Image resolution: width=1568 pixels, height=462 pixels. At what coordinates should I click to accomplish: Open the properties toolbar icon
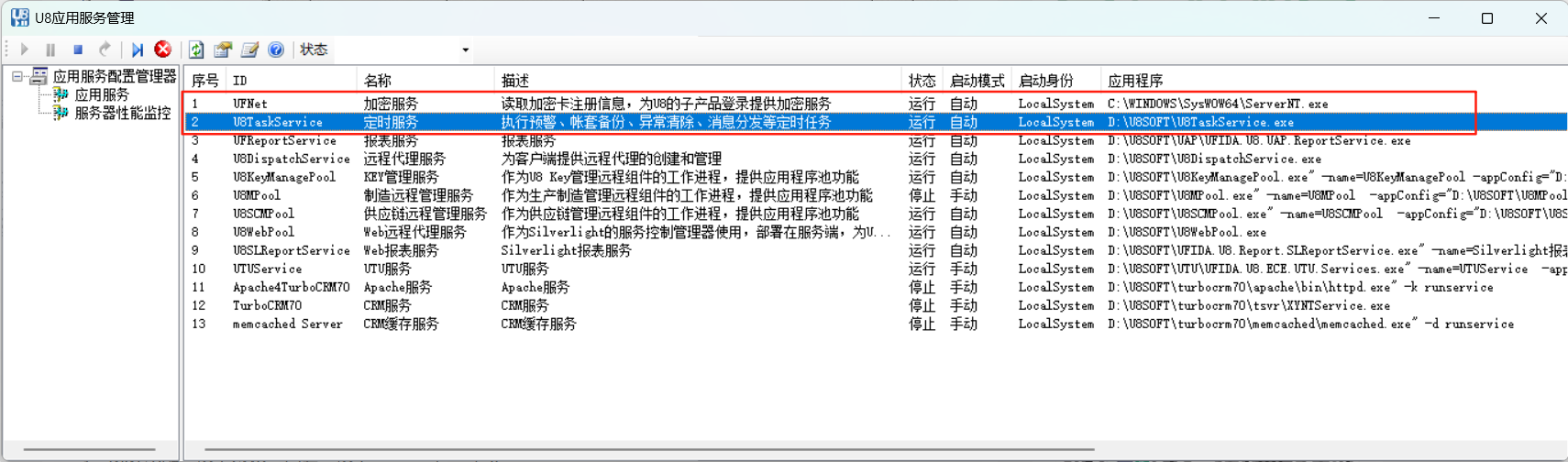pos(223,49)
